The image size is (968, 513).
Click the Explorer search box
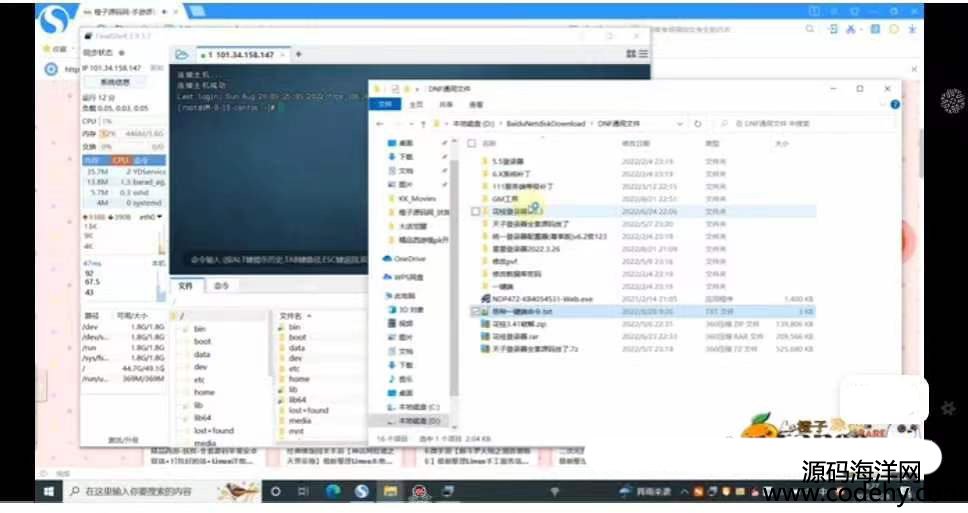(803, 124)
